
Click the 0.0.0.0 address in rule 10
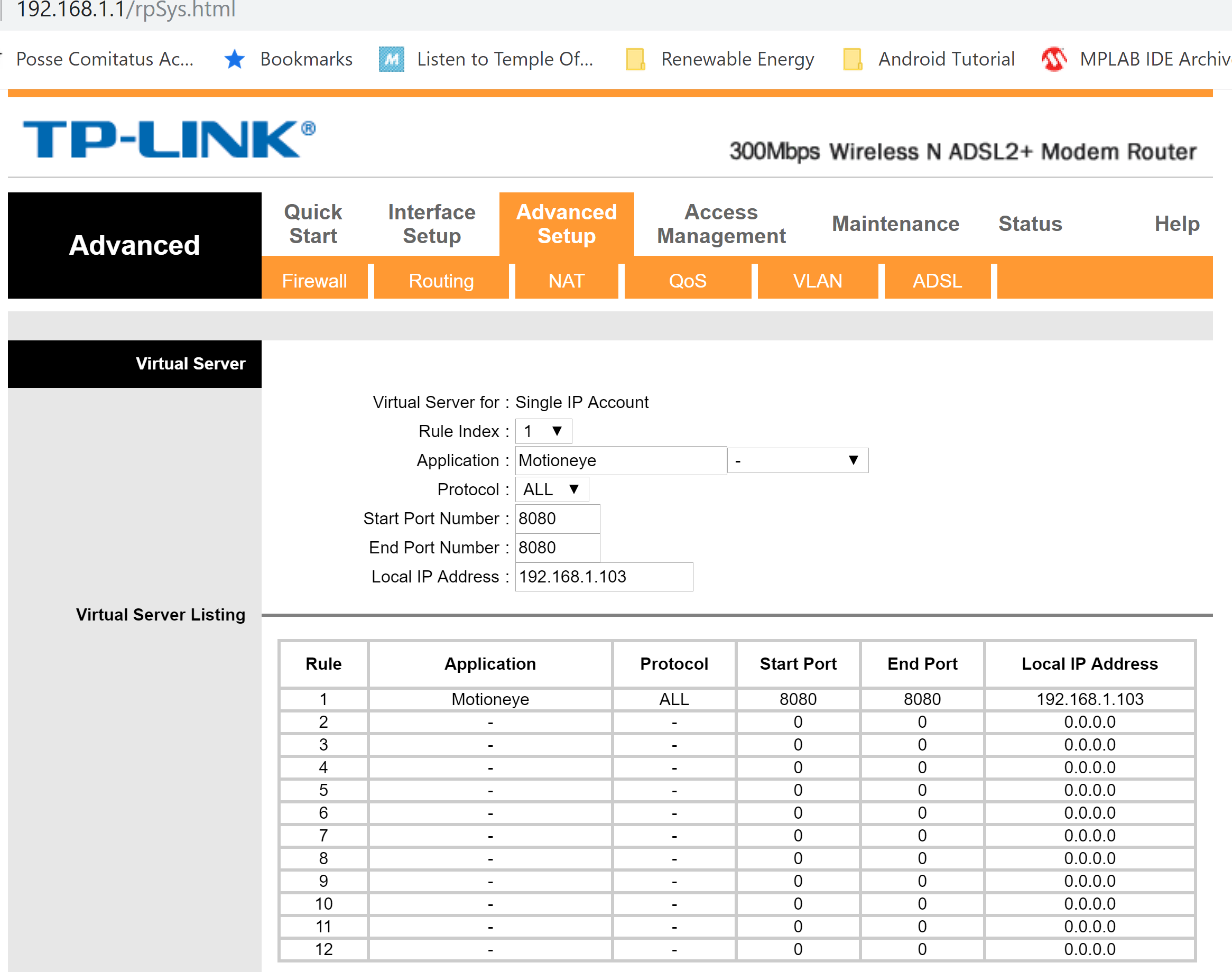[1089, 904]
